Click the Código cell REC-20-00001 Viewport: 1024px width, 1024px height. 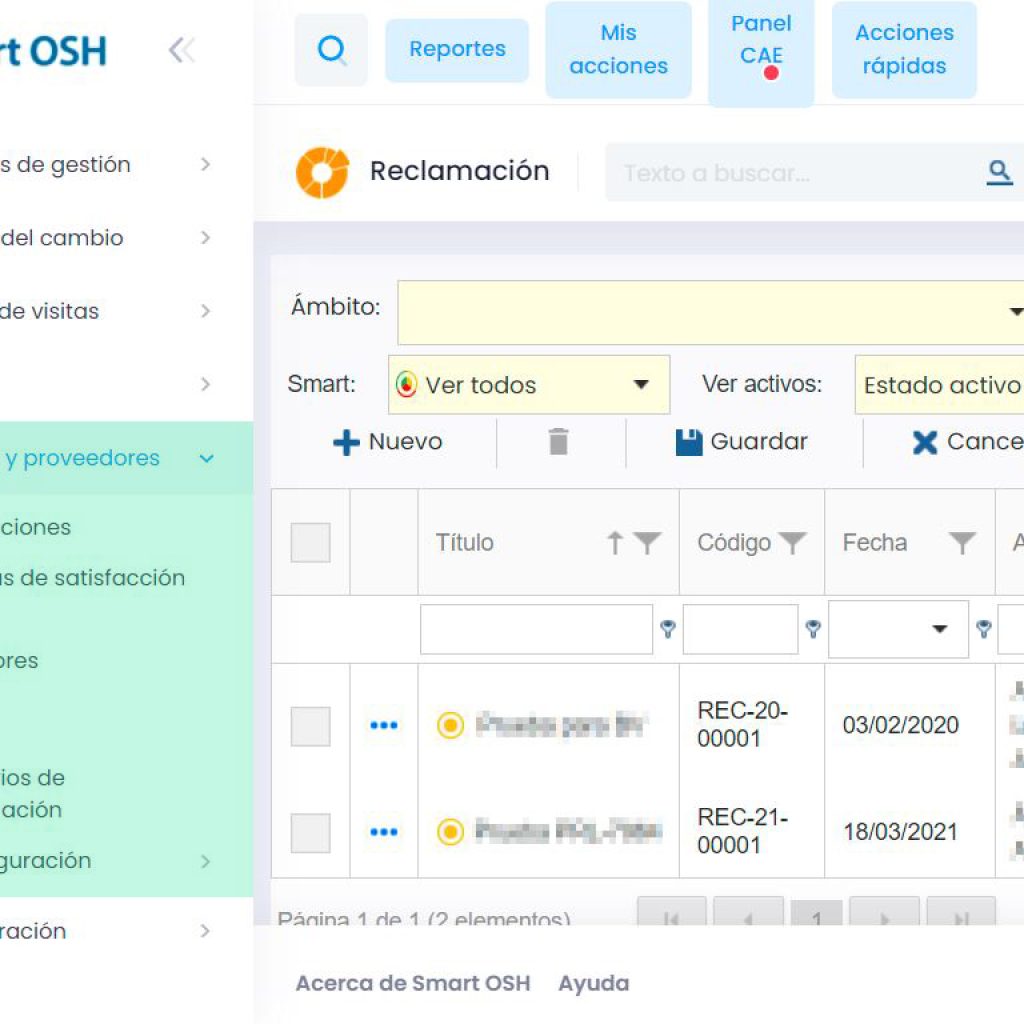pos(743,725)
